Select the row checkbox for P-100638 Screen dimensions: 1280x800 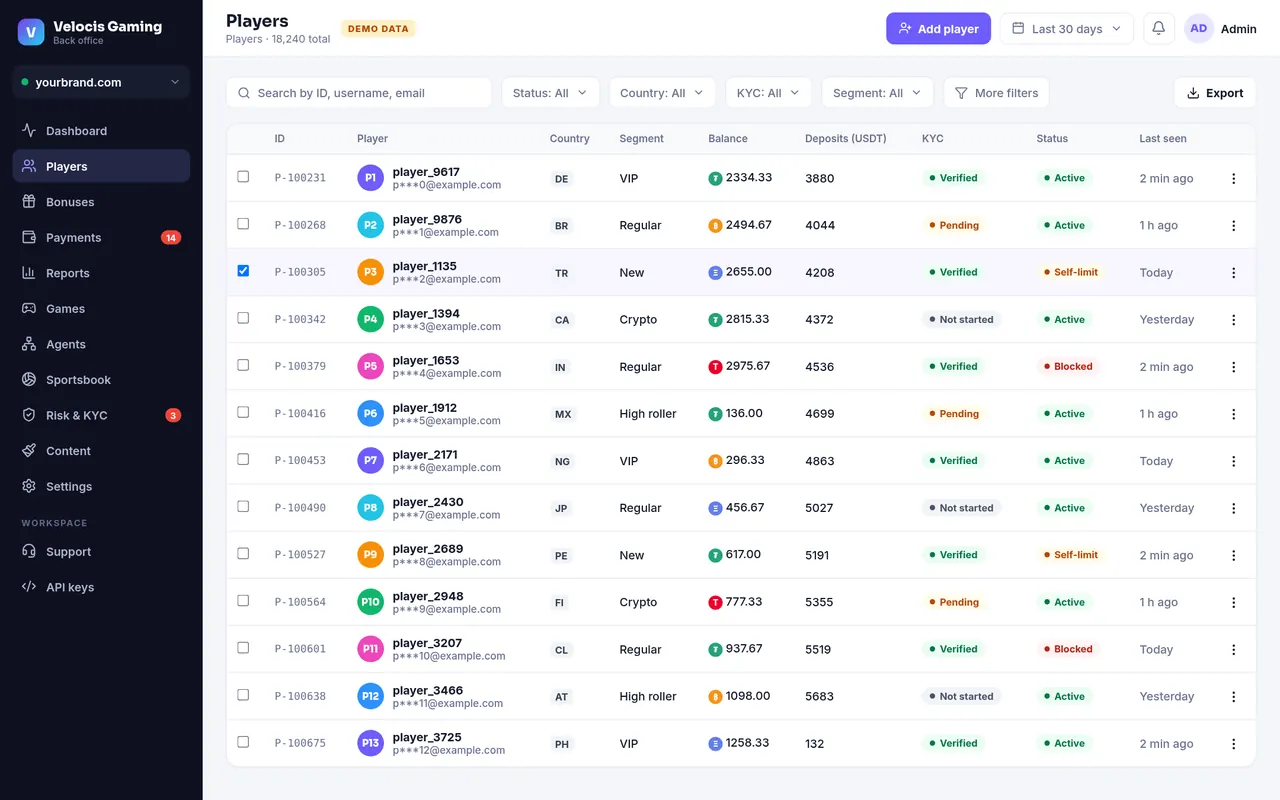coord(243,694)
